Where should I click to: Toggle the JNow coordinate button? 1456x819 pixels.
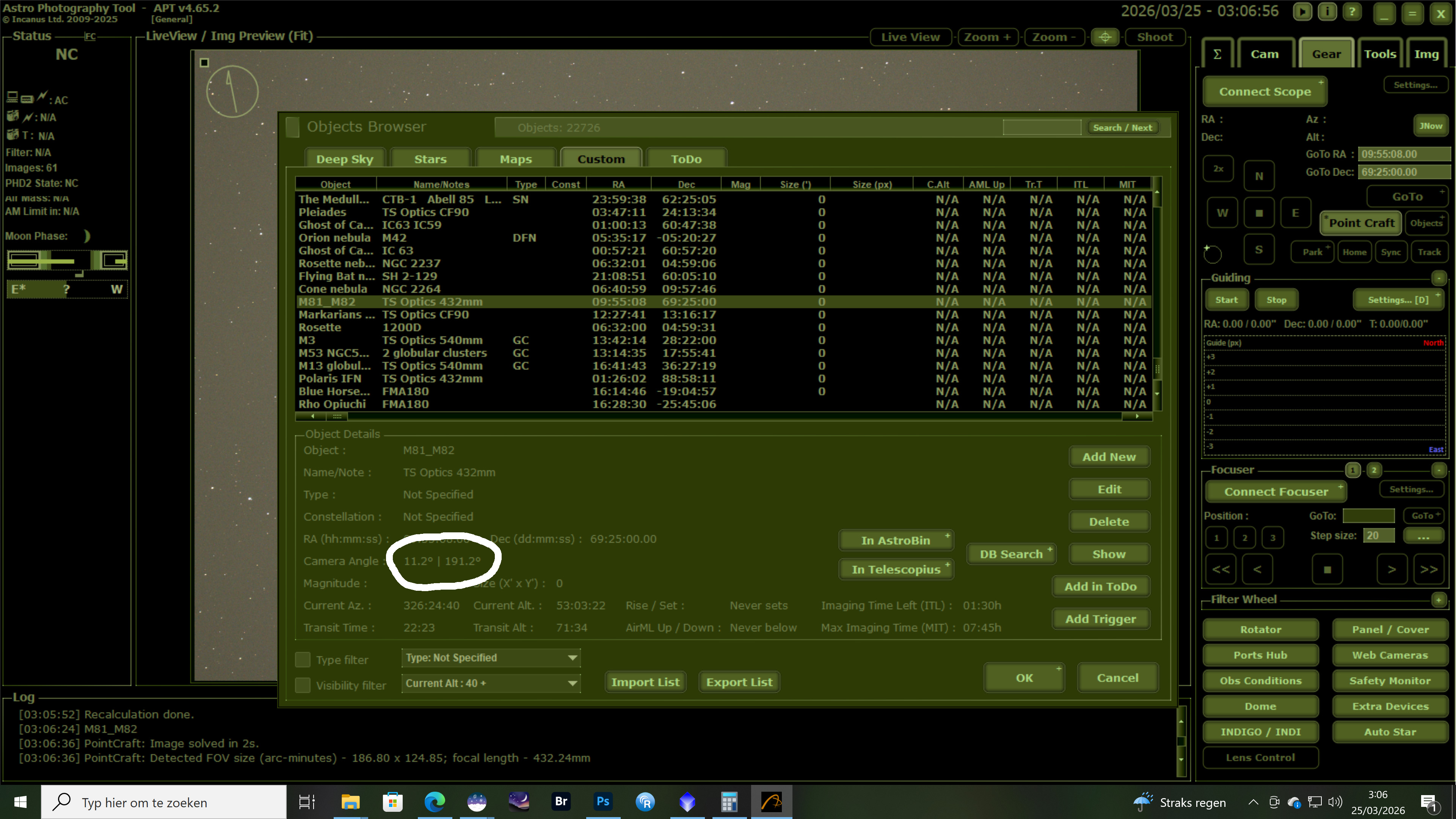point(1431,126)
